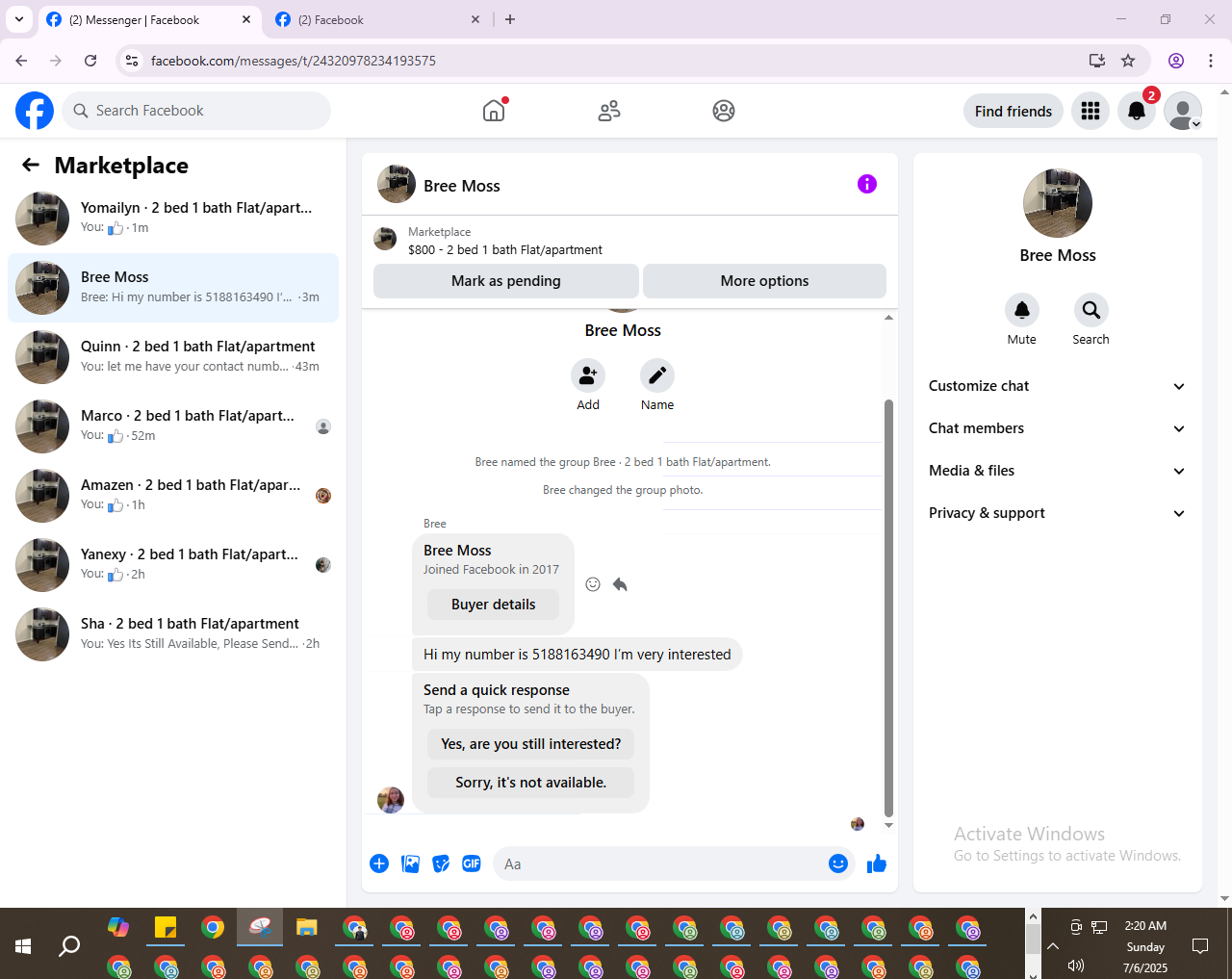The height and width of the screenshot is (979, 1232).
Task: Click the Name edit pencil icon
Action: (x=657, y=375)
